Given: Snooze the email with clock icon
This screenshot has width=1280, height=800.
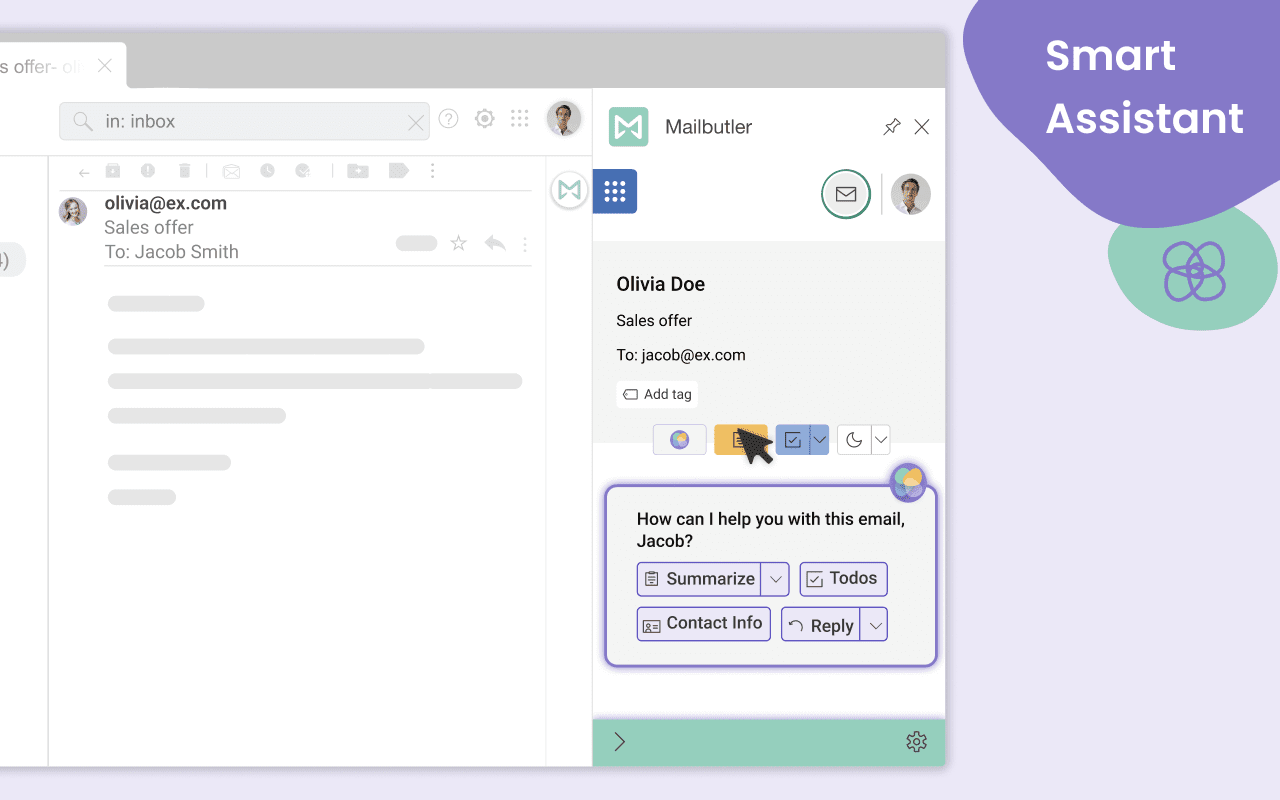Looking at the screenshot, I should coord(267,171).
